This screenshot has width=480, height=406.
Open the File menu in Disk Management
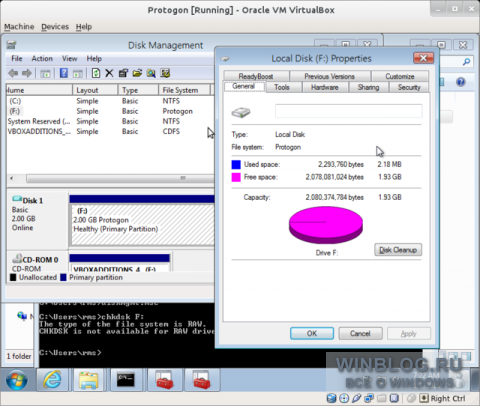pos(17,59)
